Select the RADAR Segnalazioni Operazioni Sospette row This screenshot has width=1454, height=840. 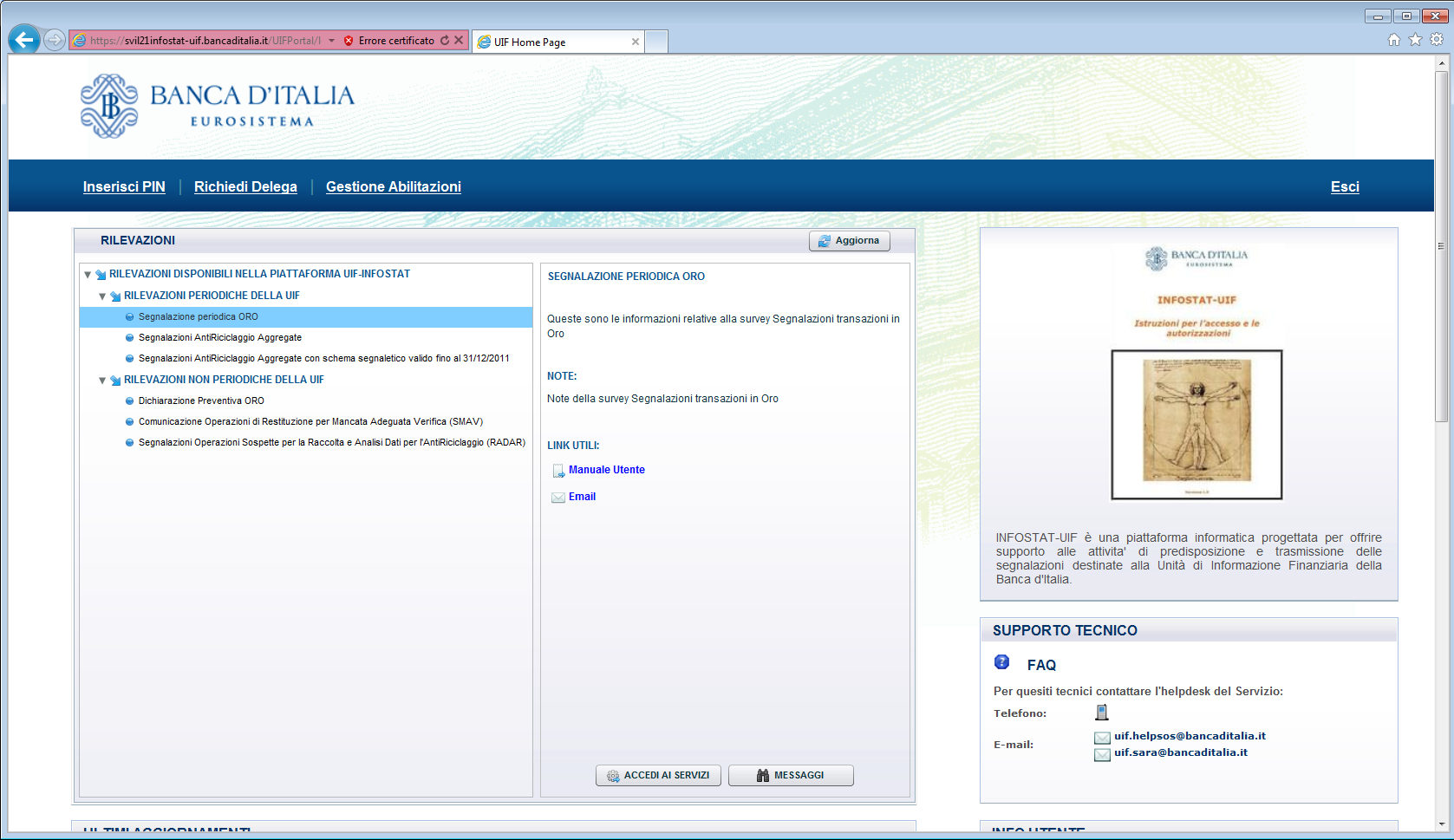[x=306, y=443]
